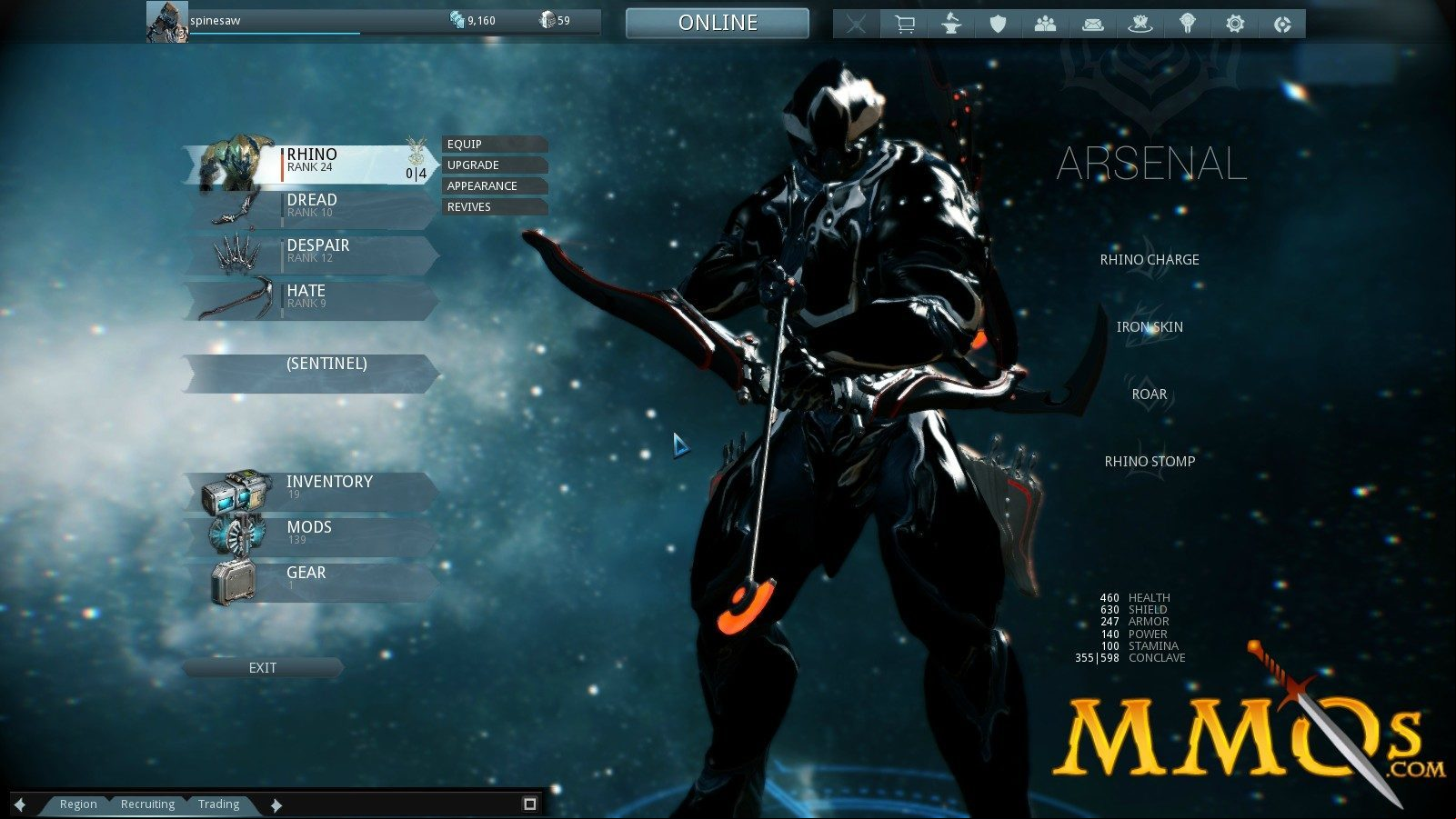Select the DREAD bow weapon slot
Viewport: 1456px width, 819px height.
pyautogui.click(x=311, y=209)
